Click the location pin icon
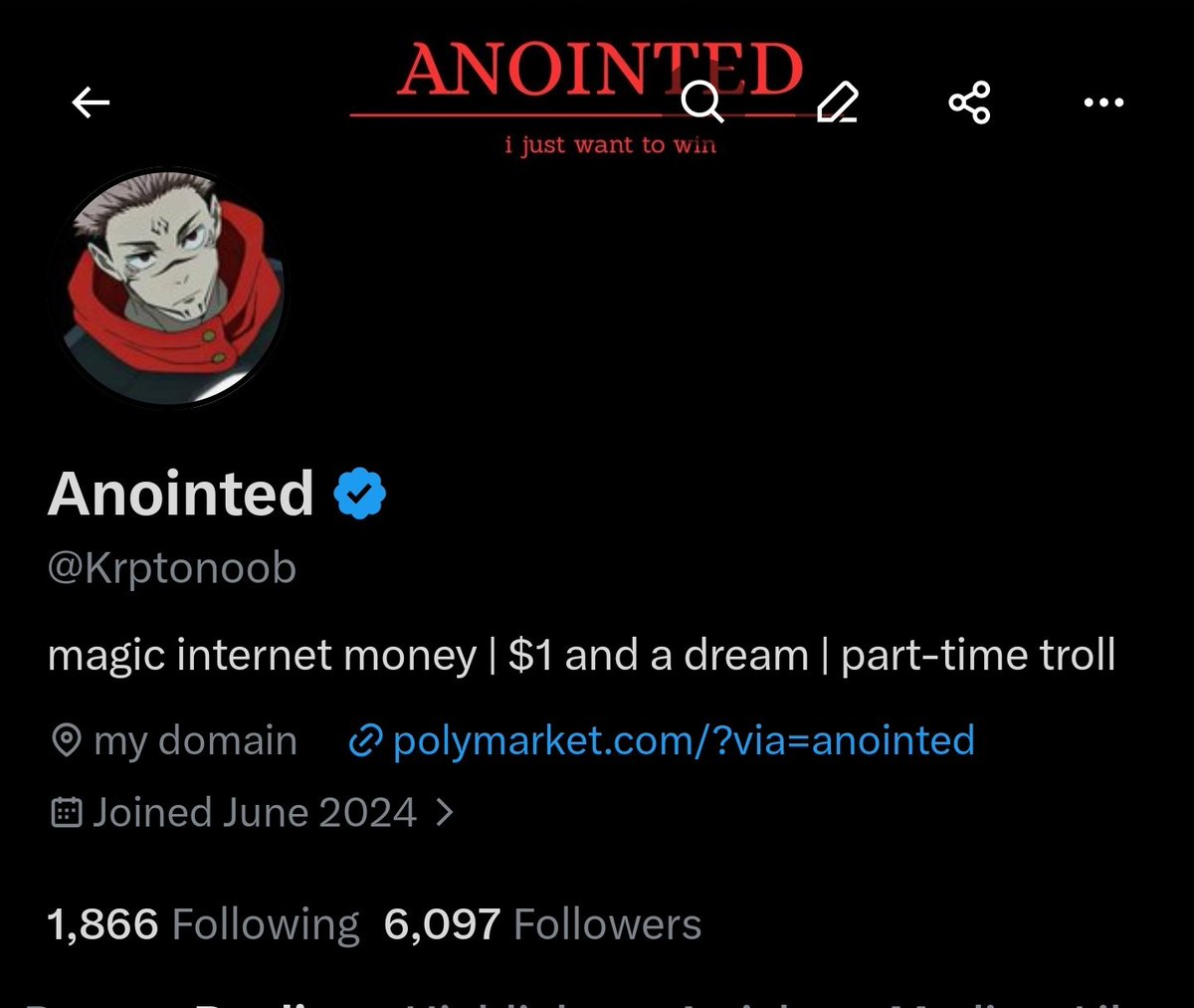This screenshot has width=1194, height=1008. tap(66, 741)
